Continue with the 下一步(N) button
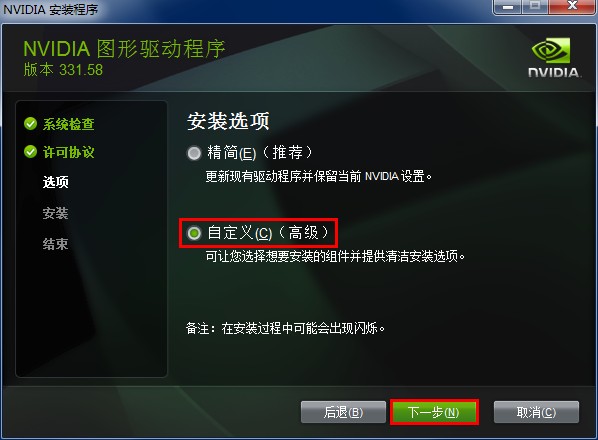The height and width of the screenshot is (440, 598). [x=434, y=412]
